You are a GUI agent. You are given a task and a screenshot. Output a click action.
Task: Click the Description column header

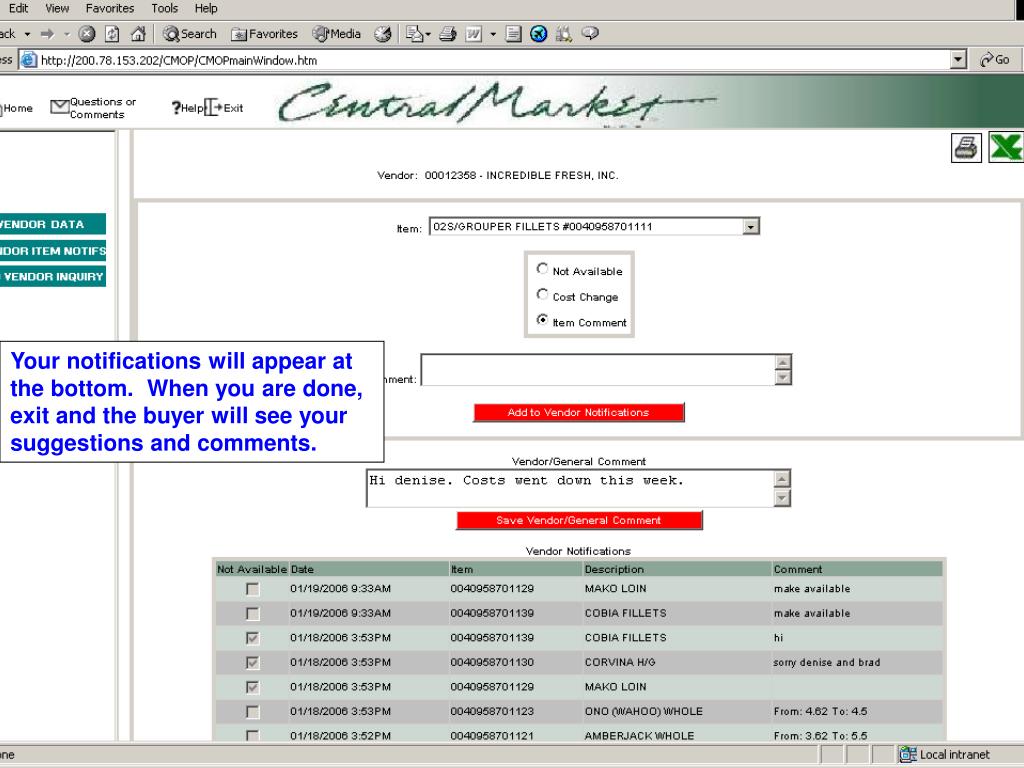coord(614,569)
